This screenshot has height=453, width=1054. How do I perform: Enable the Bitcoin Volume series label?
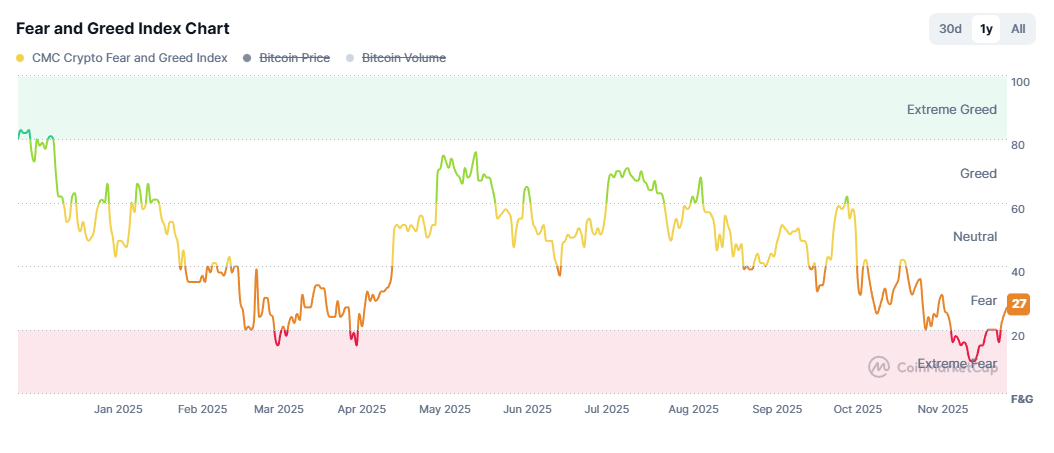403,58
